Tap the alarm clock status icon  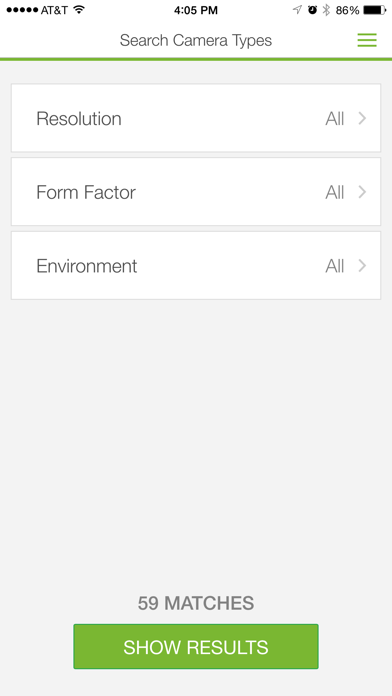click(313, 10)
